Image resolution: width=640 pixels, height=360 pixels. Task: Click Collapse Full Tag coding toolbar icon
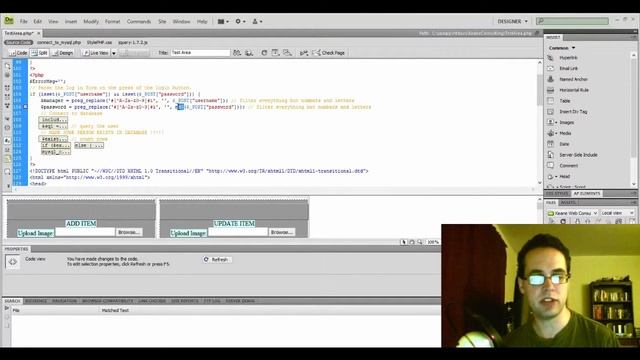7,88
